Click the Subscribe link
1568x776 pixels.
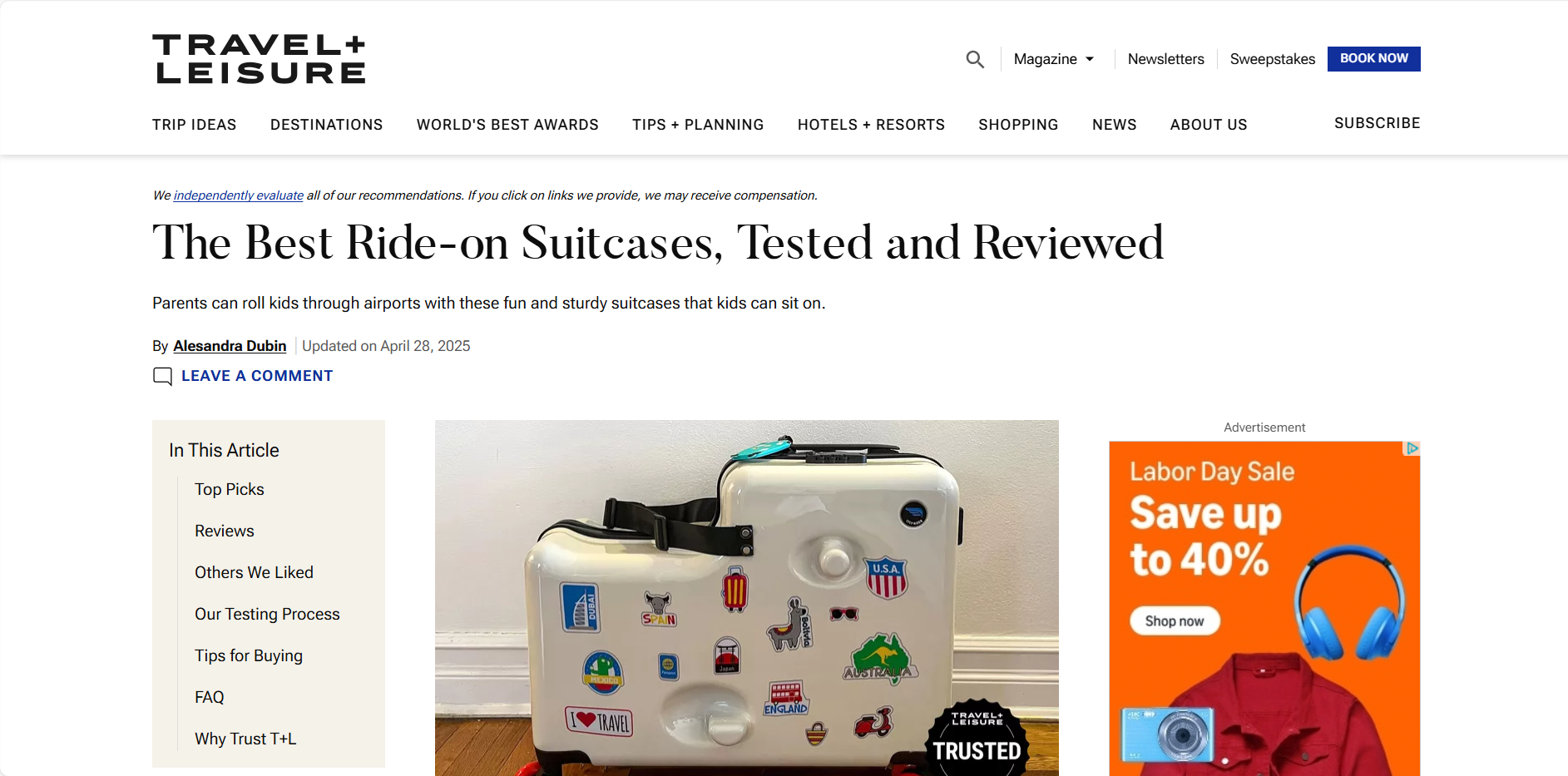1378,123
